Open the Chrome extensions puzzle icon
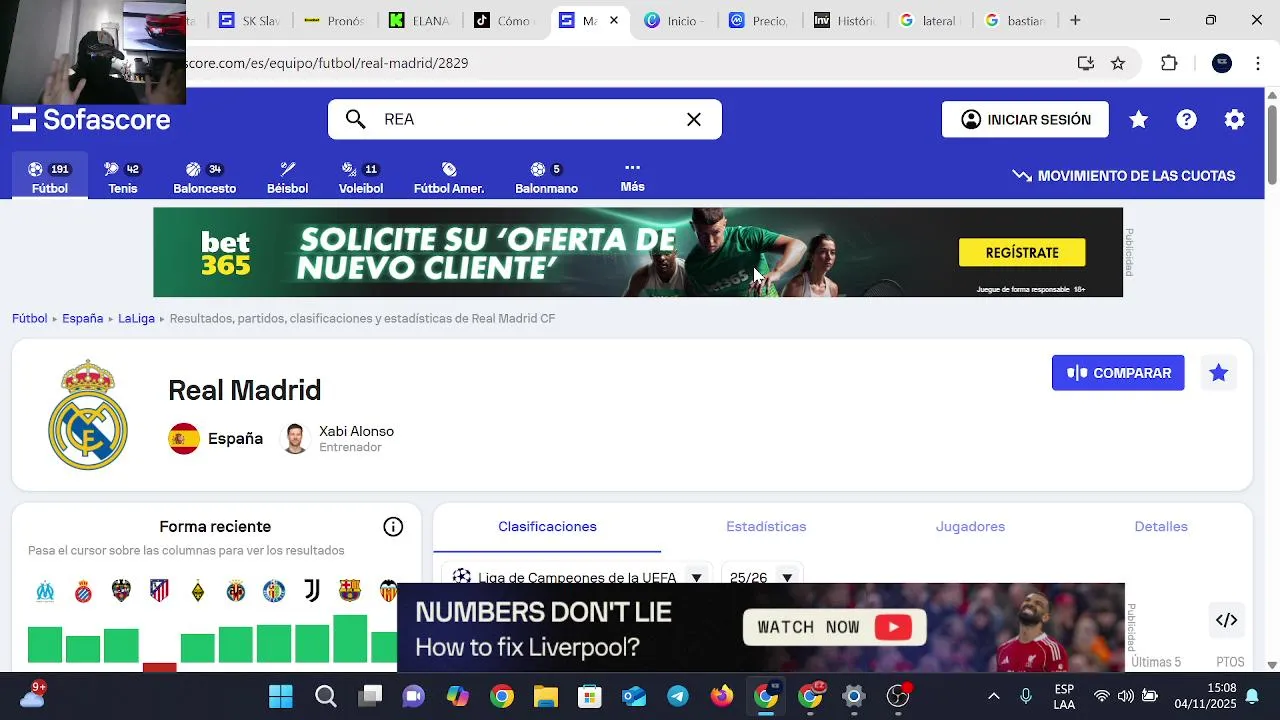1280x720 pixels. (x=1169, y=63)
